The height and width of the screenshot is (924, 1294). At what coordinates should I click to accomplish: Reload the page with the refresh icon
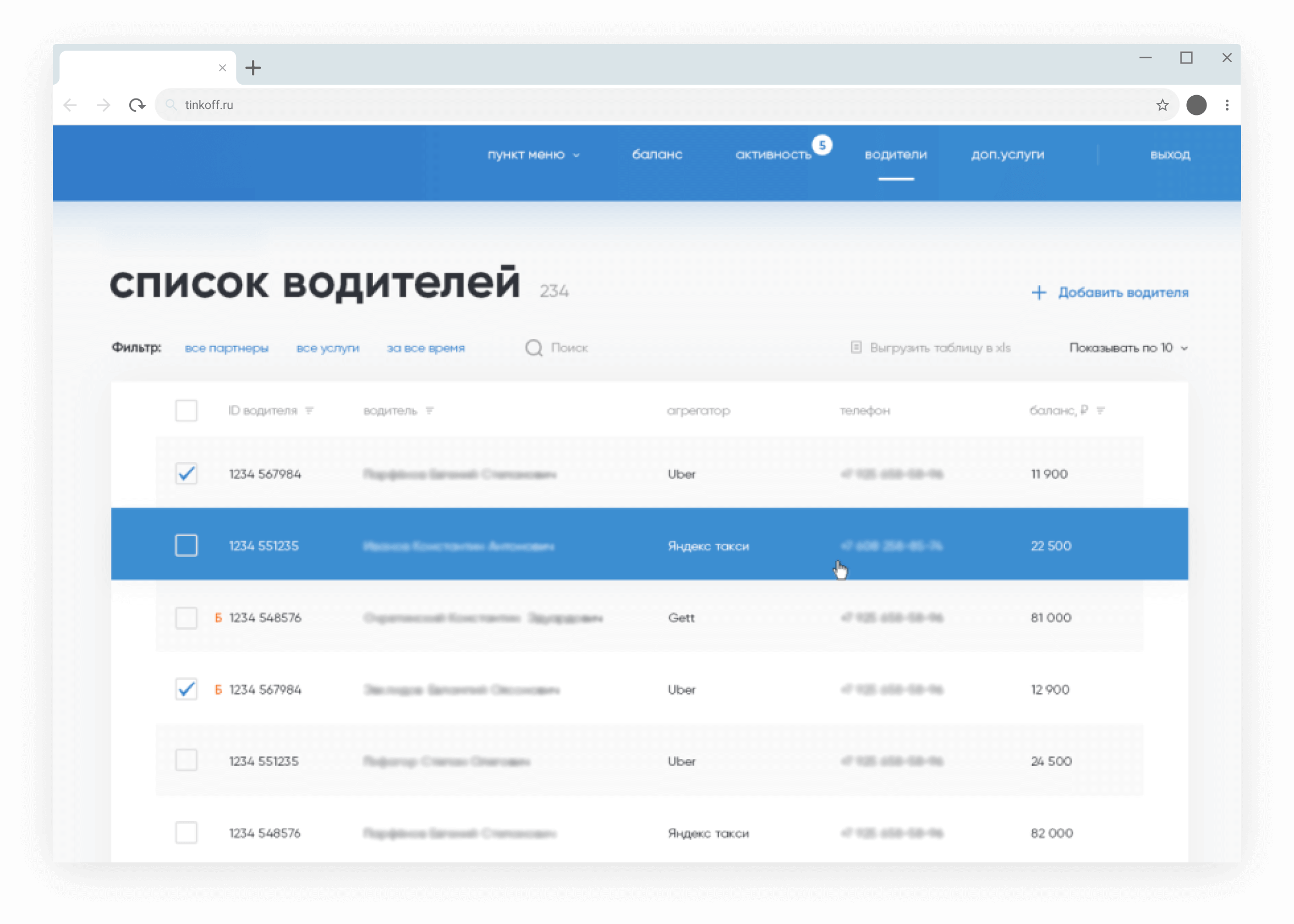(x=137, y=105)
